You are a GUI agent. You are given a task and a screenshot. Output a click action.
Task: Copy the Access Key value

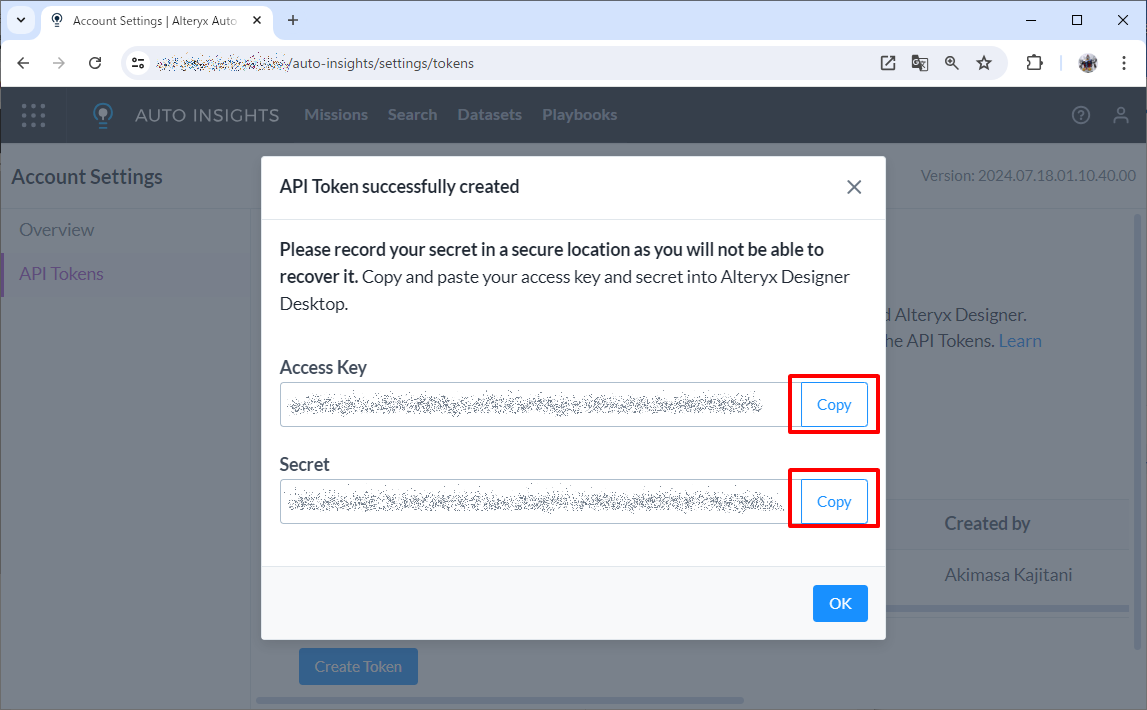[x=833, y=405]
